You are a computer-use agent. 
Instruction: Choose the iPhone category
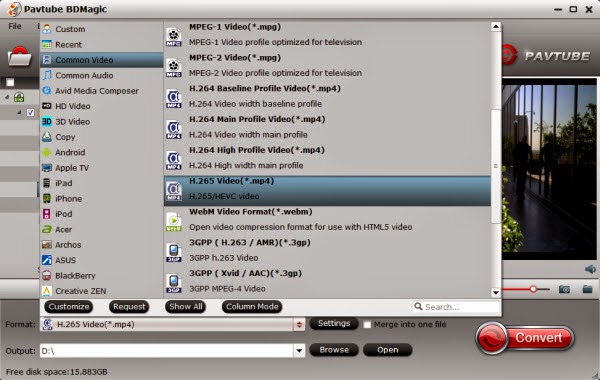(x=101, y=199)
